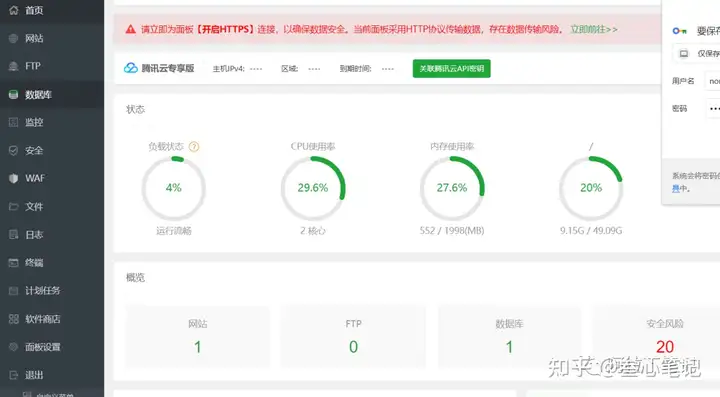Image resolution: width=720 pixels, height=397 pixels.
Task: Click the 2 核心 text under the CPU gauge
Action: 313,231
